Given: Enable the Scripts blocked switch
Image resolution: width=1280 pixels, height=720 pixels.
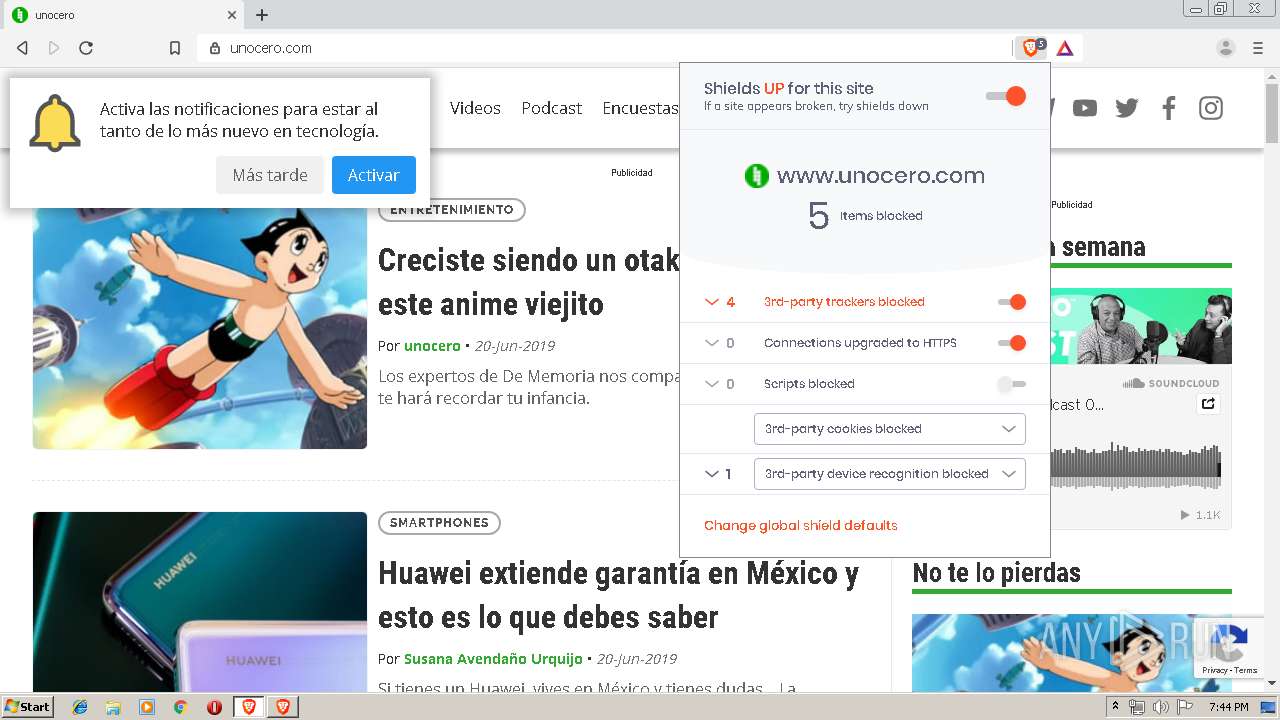Looking at the screenshot, I should tap(1012, 384).
